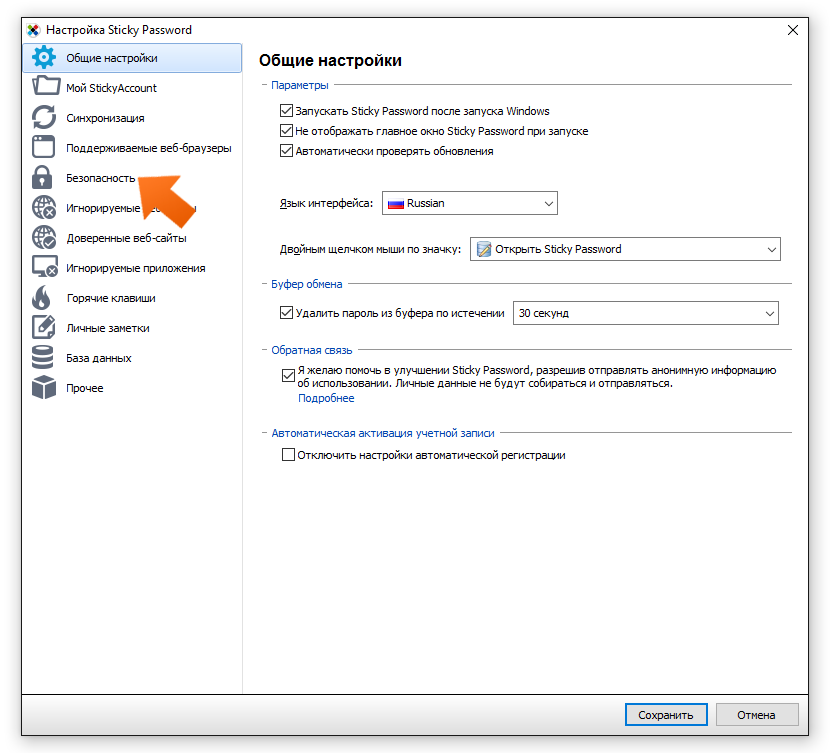Open the Язык интерфейса Russian dropdown

click(470, 203)
